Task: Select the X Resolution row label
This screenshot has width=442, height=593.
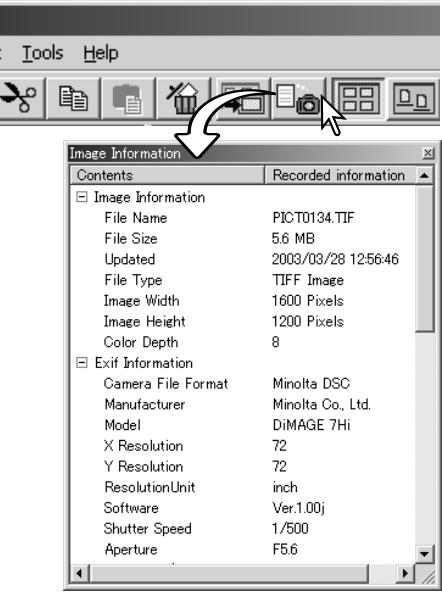Action: coord(143,446)
